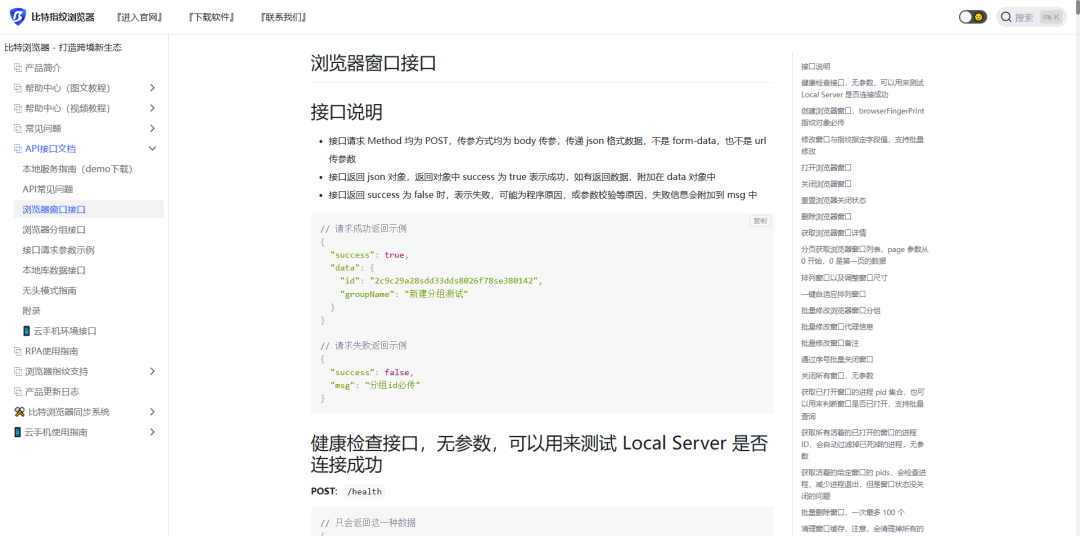The image size is (1080, 536).
Task: Open the 『下载软件』 nav link
Action: click(x=211, y=17)
